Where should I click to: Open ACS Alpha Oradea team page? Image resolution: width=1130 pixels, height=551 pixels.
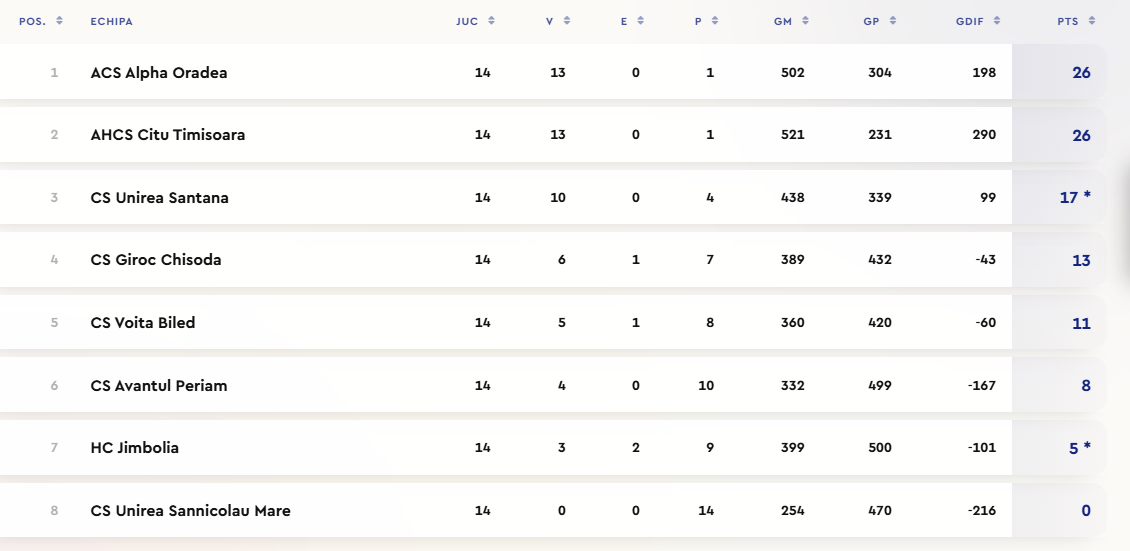point(159,73)
